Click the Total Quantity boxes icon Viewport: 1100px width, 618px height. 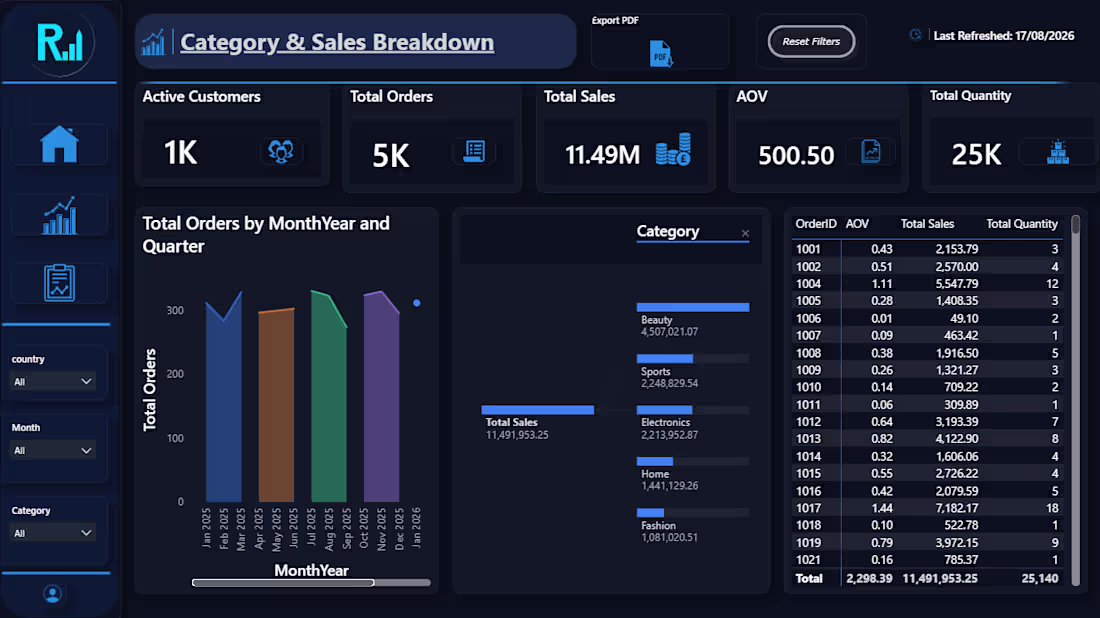[1058, 152]
